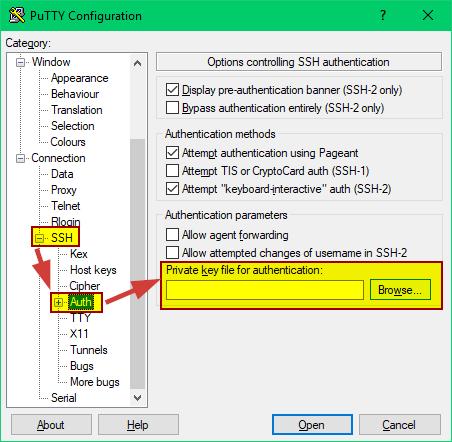This screenshot has height=442, width=452.
Task: Select the Serial category
Action: coord(64,398)
